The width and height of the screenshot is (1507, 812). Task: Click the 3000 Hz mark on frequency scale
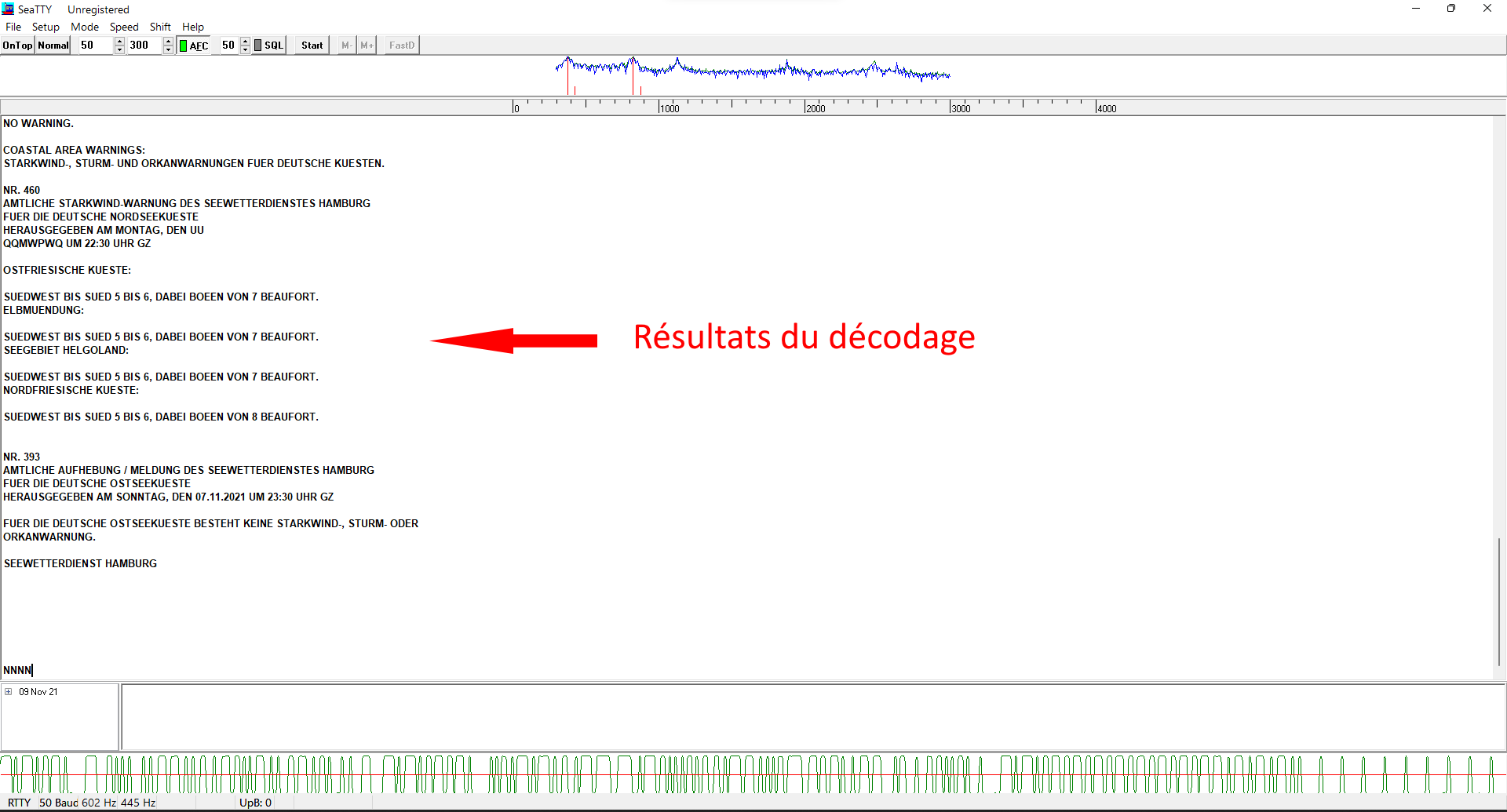pyautogui.click(x=960, y=108)
